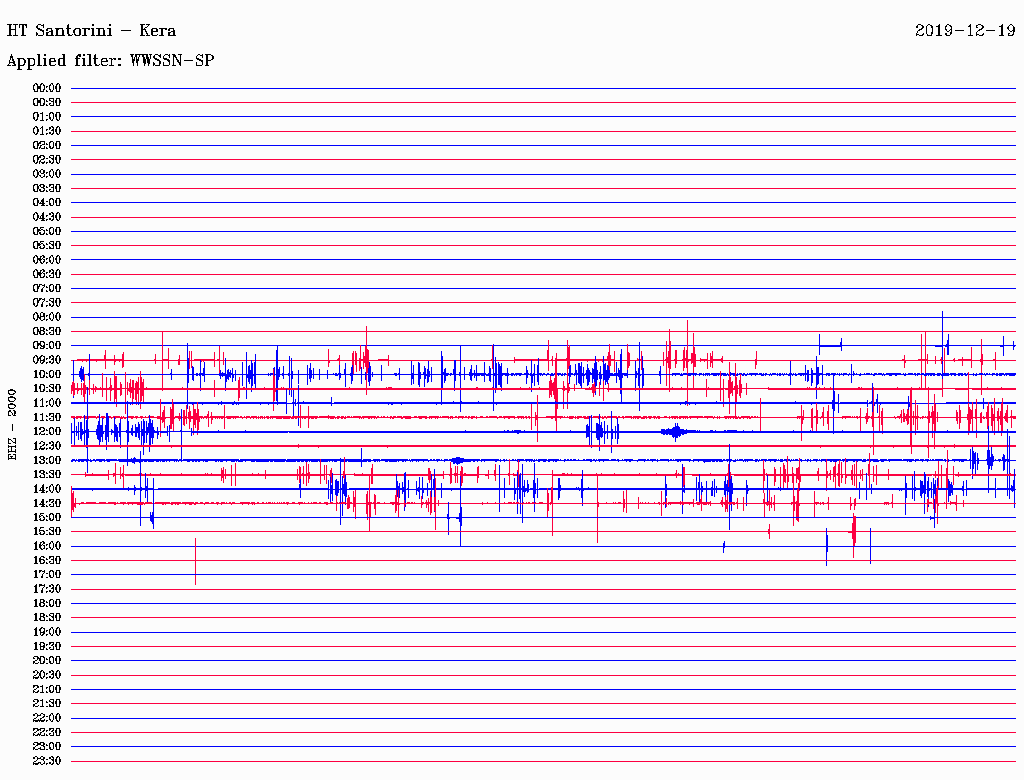The width and height of the screenshot is (1024, 780).
Task: Select the 01:30 time label
Action: coord(47,131)
